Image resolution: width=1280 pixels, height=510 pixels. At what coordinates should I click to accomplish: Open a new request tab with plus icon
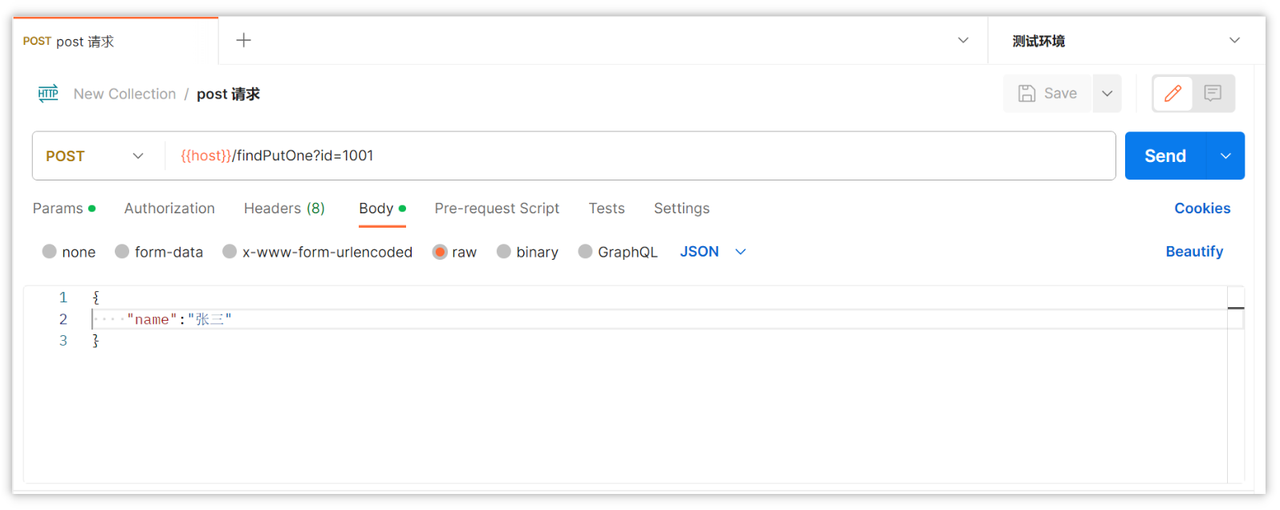click(243, 40)
